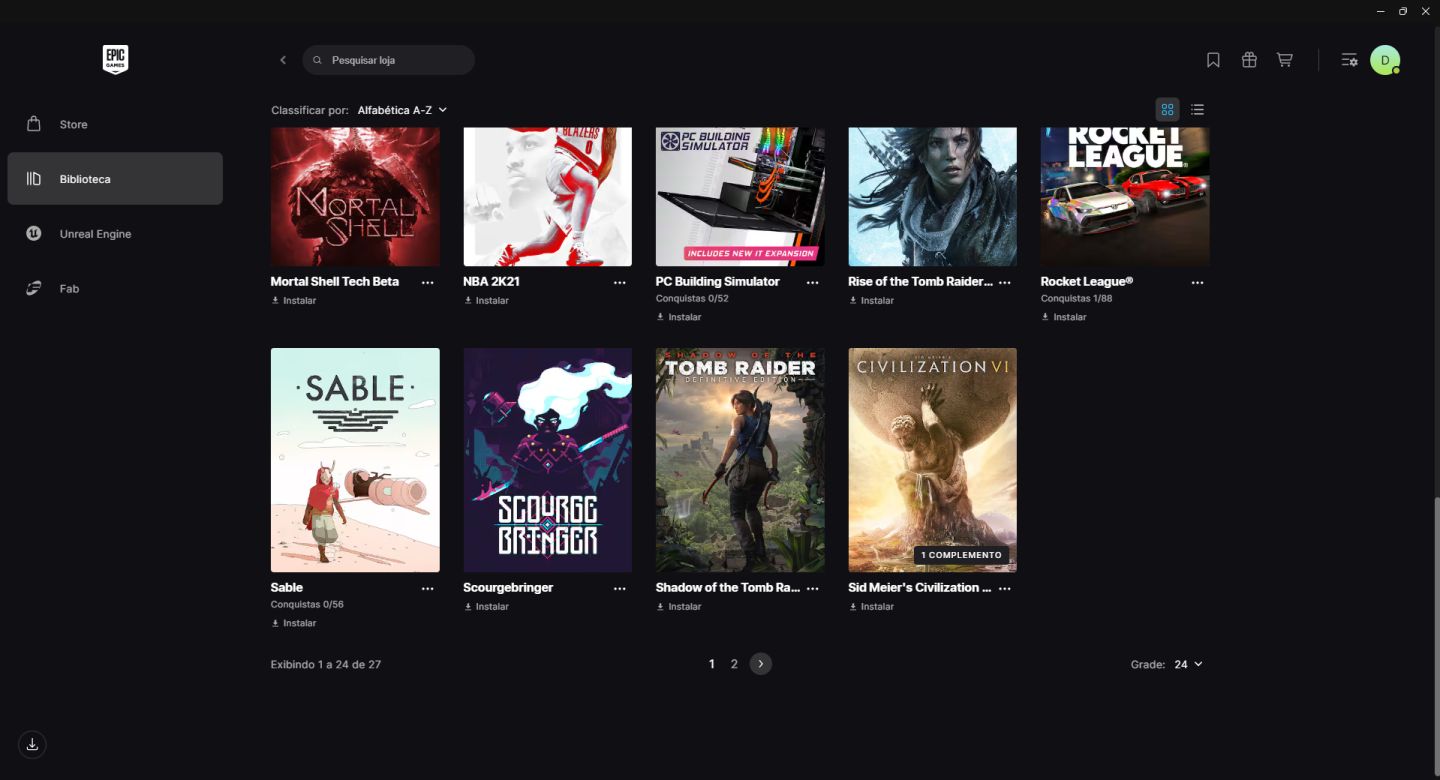
Task: Open the user profile avatar D
Action: point(1385,60)
